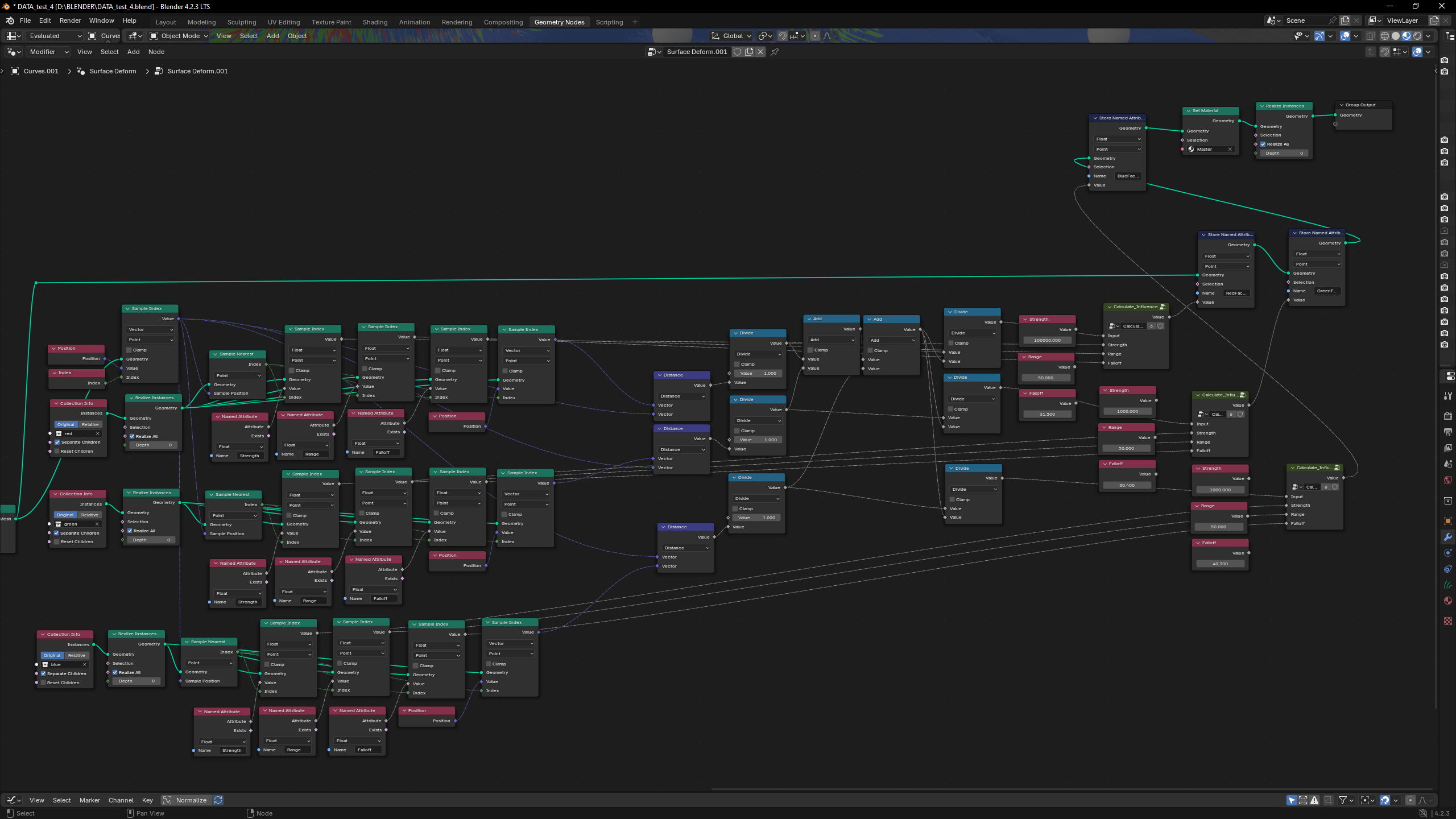Toggle Reset Children in blue Collection Info

(x=43, y=682)
